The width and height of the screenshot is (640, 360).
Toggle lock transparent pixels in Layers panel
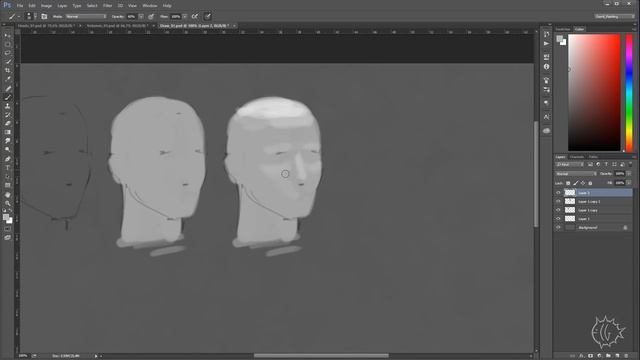568,183
